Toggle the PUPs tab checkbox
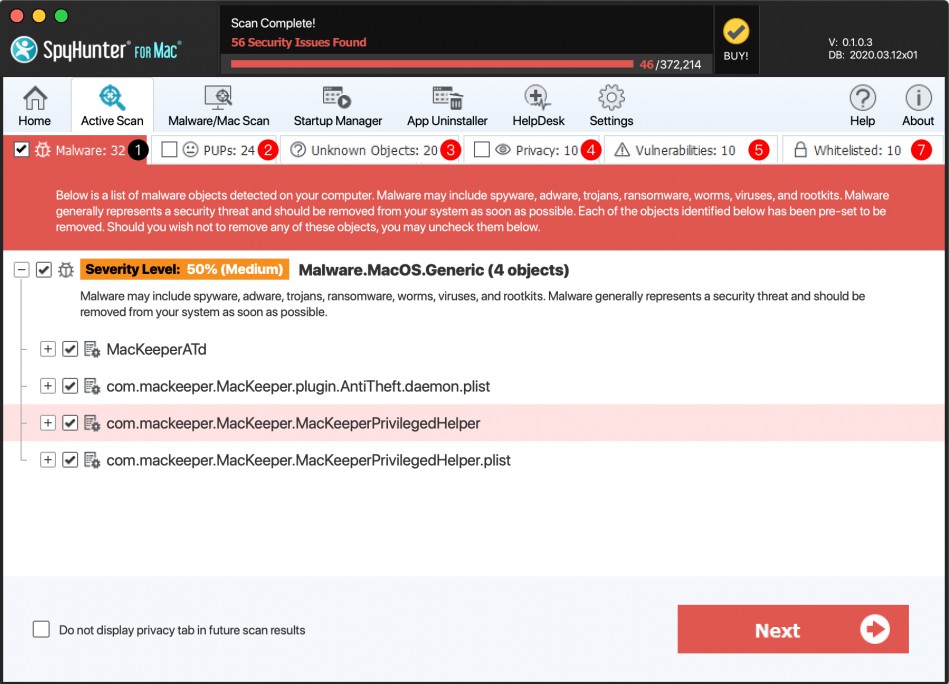Screen dimensions: 949x684 (x=170, y=150)
